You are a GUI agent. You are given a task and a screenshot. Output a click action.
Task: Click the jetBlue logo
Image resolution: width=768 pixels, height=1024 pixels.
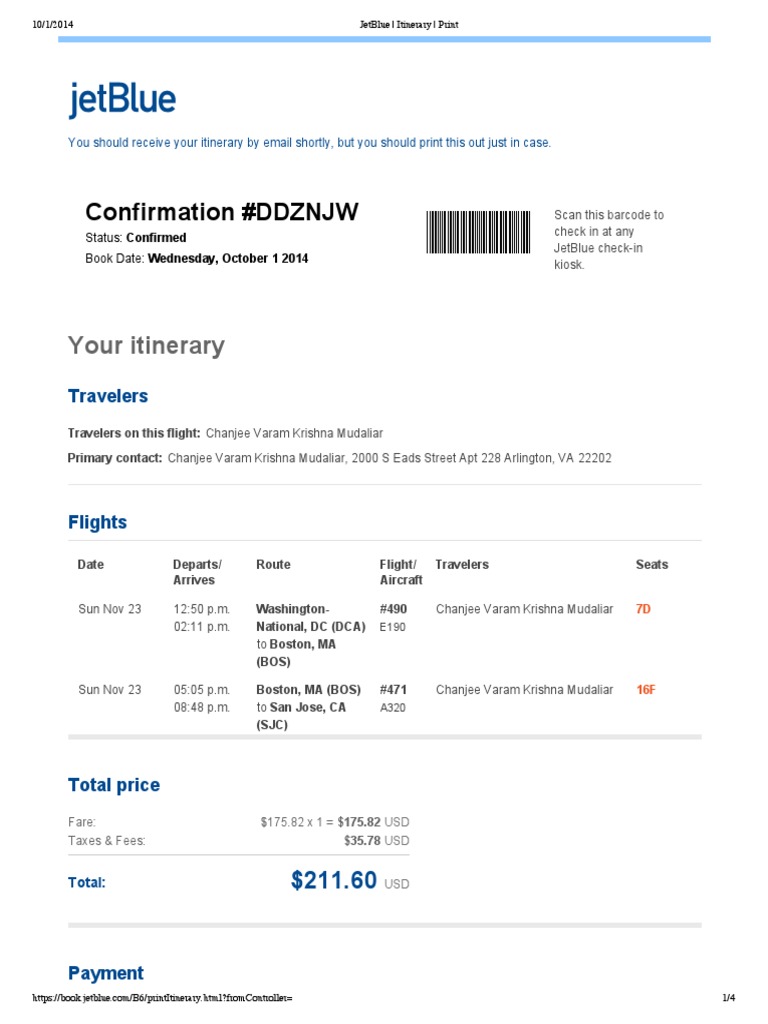pos(122,100)
